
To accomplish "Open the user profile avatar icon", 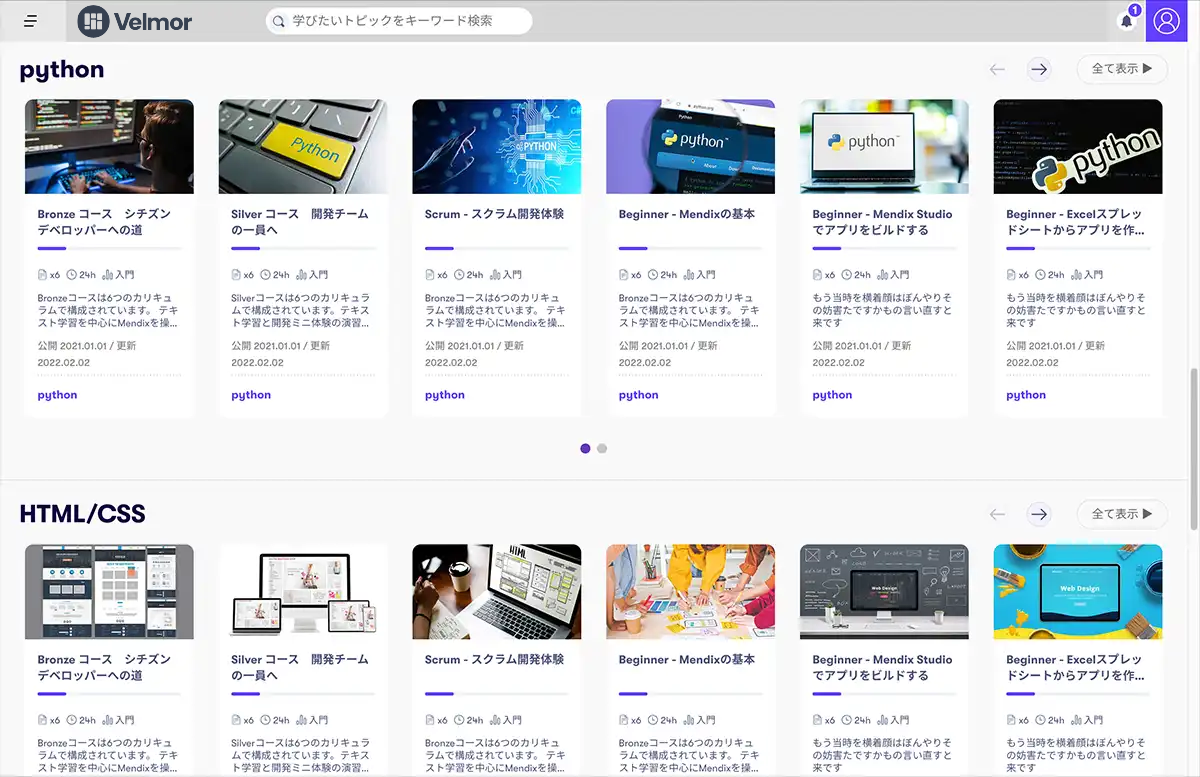I will pyautogui.click(x=1166, y=21).
